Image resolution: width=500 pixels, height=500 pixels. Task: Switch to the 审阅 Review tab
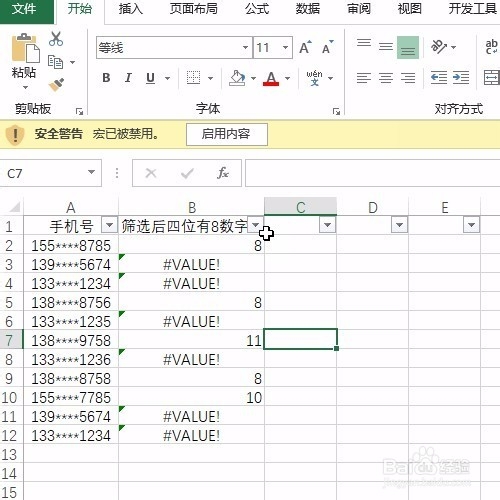pos(359,9)
